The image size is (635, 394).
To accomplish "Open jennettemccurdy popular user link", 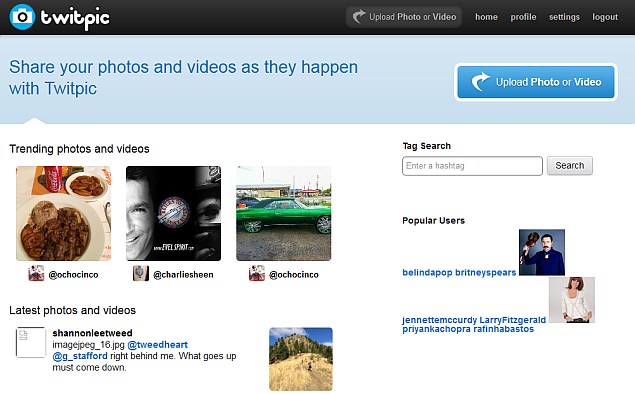I will 439,320.
